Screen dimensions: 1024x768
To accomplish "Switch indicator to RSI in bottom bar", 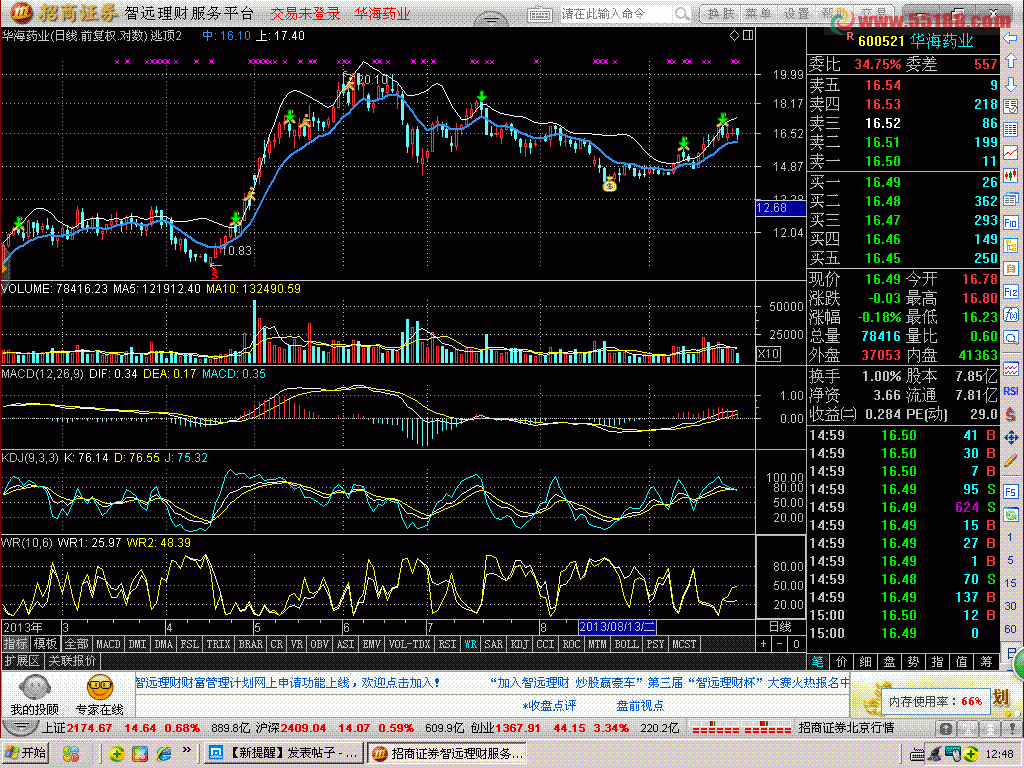I will 447,644.
